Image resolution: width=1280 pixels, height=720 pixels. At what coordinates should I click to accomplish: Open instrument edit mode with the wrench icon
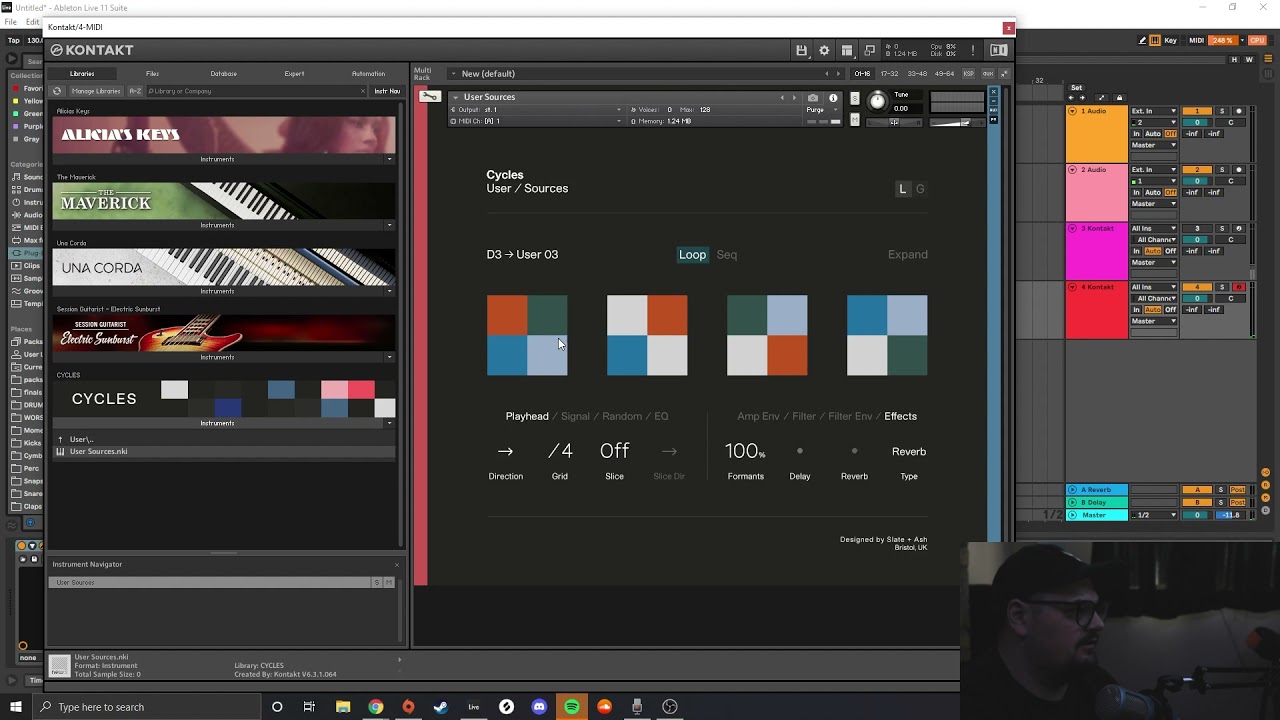[x=430, y=96]
